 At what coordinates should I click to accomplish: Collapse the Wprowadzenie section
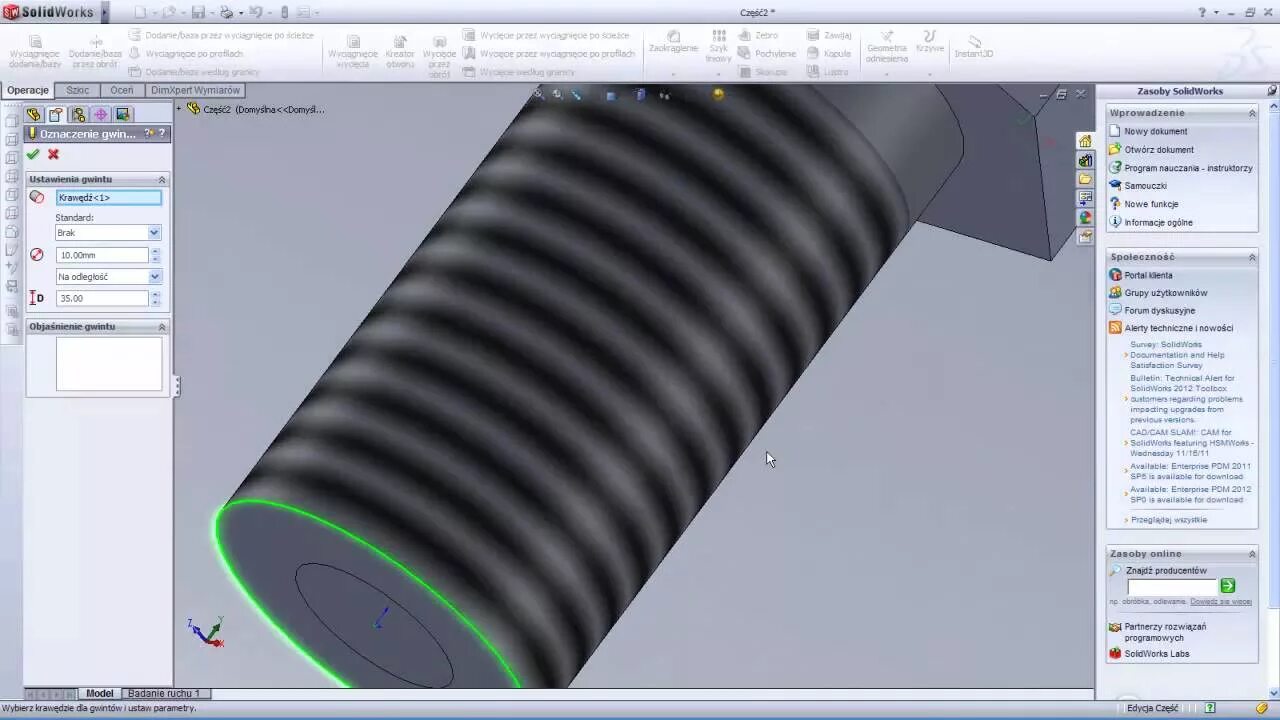[x=1252, y=113]
